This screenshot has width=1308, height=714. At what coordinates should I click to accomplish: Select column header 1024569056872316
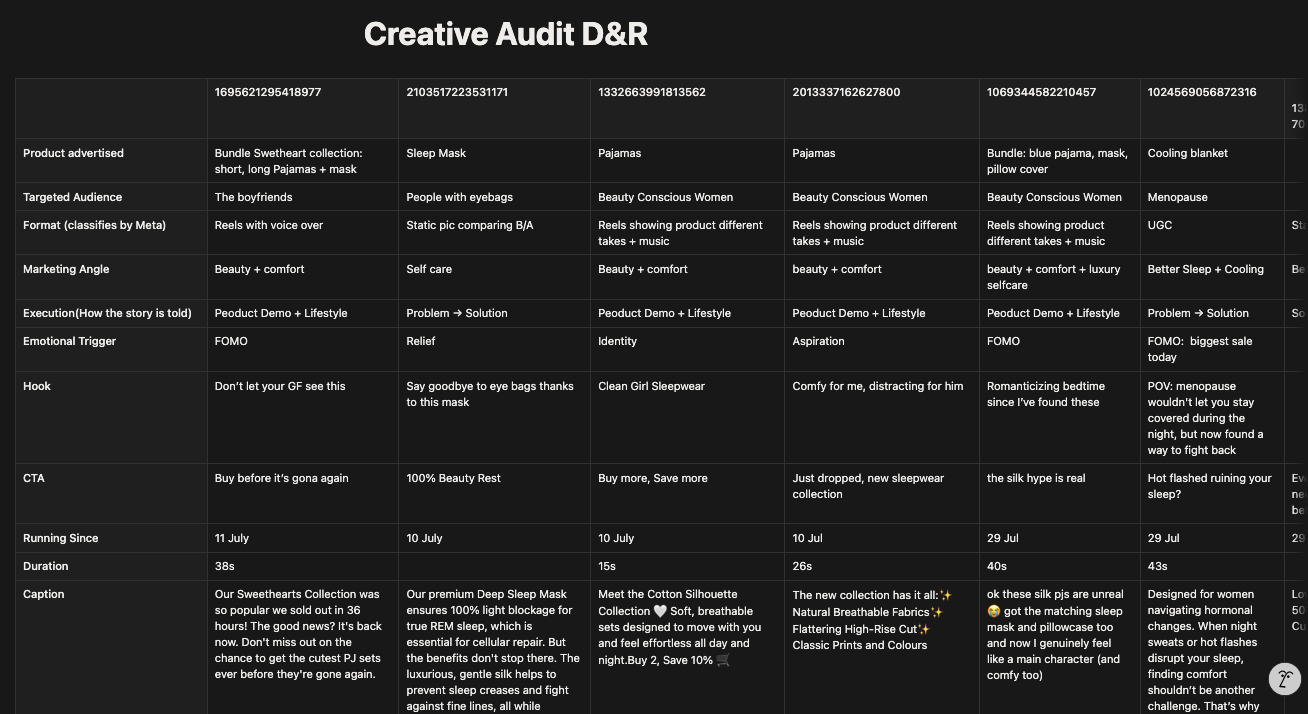click(x=1202, y=92)
